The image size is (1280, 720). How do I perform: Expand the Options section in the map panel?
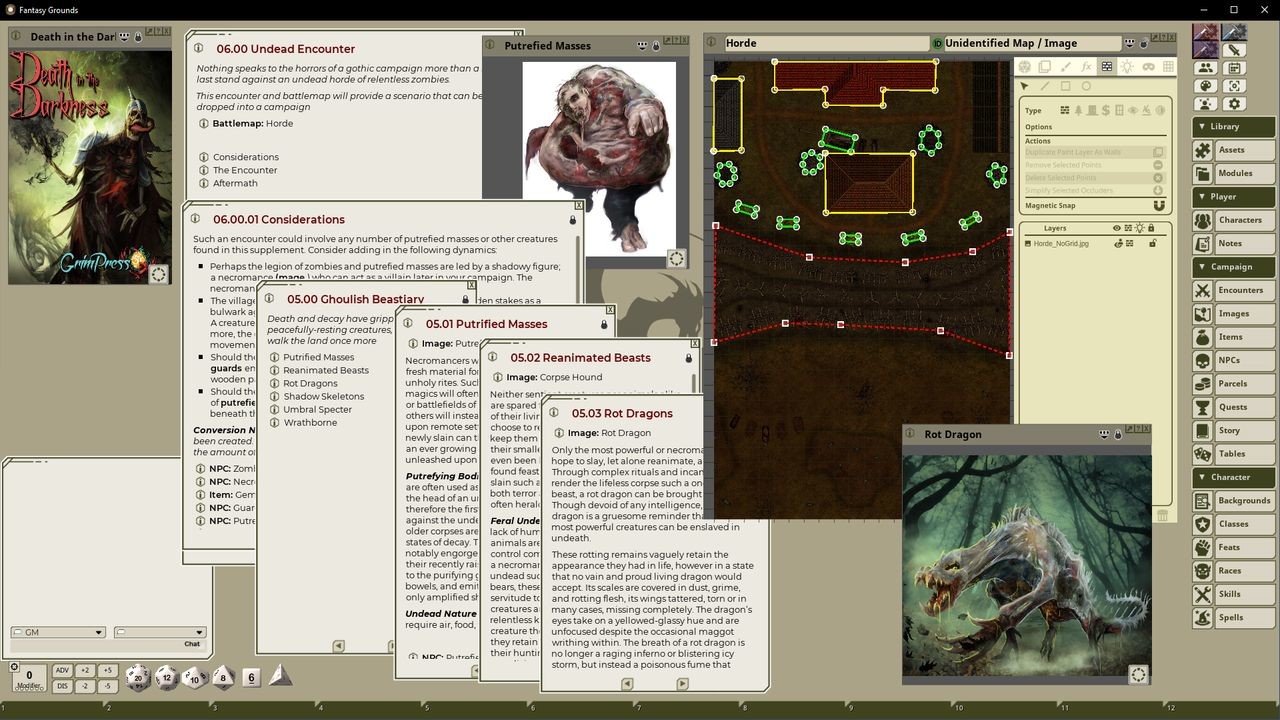1040,127
